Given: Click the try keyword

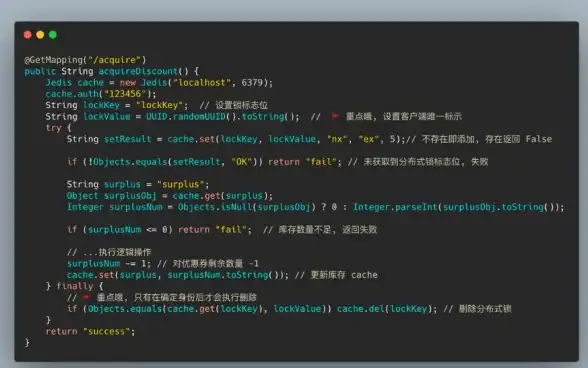Looking at the screenshot, I should (53, 128).
